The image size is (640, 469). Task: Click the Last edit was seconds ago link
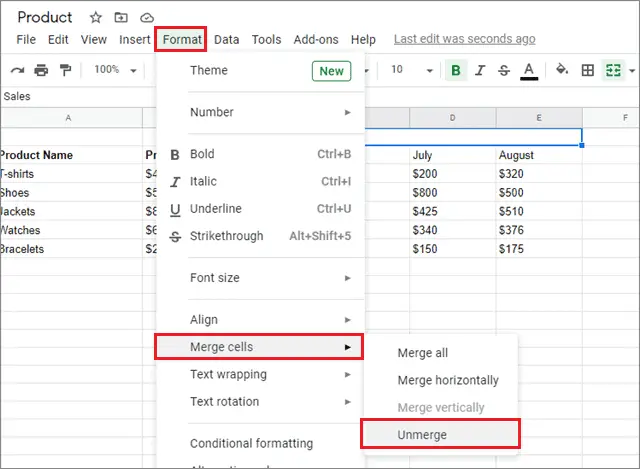coord(464,39)
